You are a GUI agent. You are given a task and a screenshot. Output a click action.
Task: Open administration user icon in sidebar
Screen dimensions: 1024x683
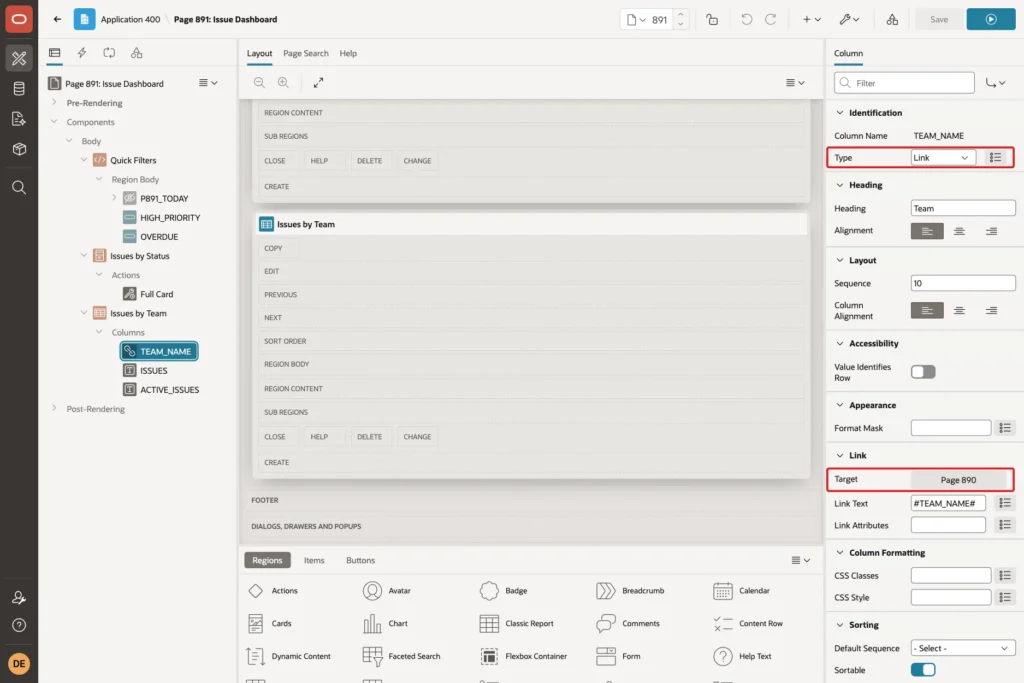tap(19, 597)
